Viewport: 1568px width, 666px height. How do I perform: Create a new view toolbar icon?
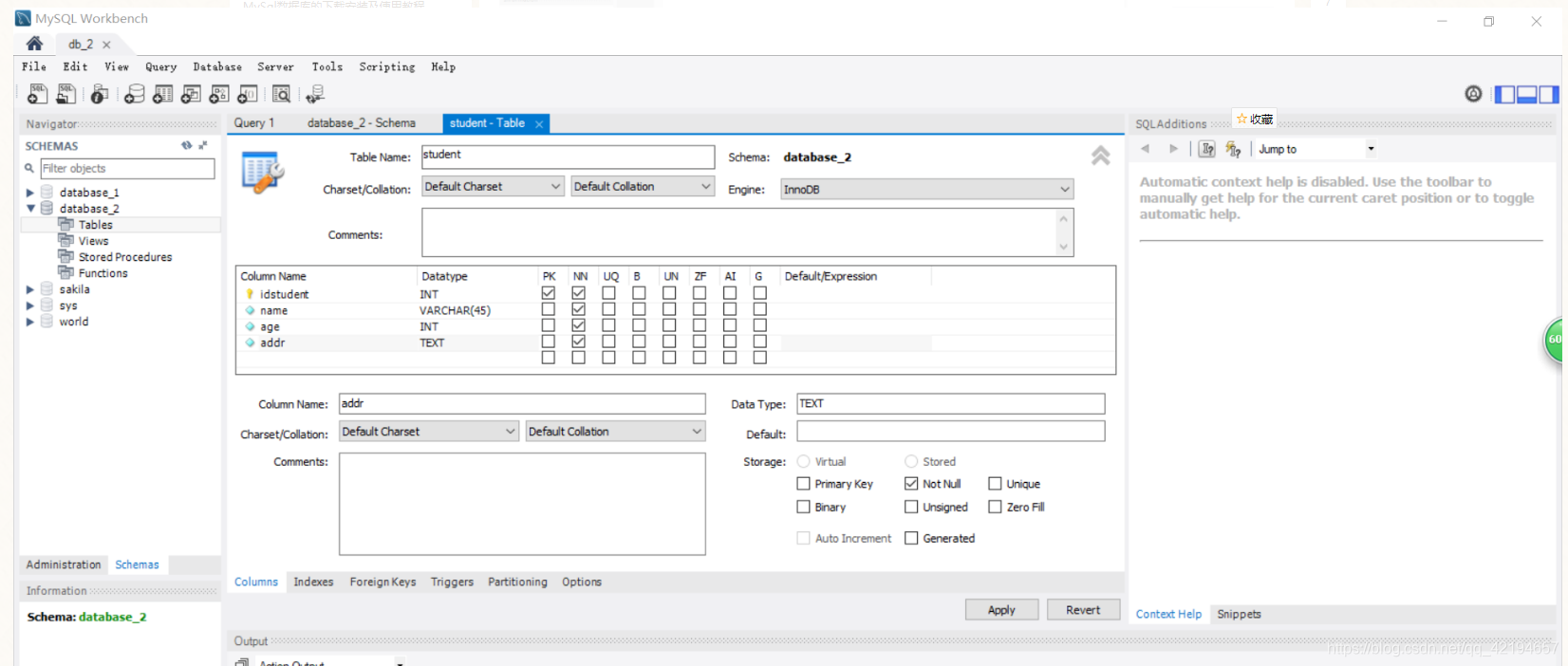[x=191, y=94]
